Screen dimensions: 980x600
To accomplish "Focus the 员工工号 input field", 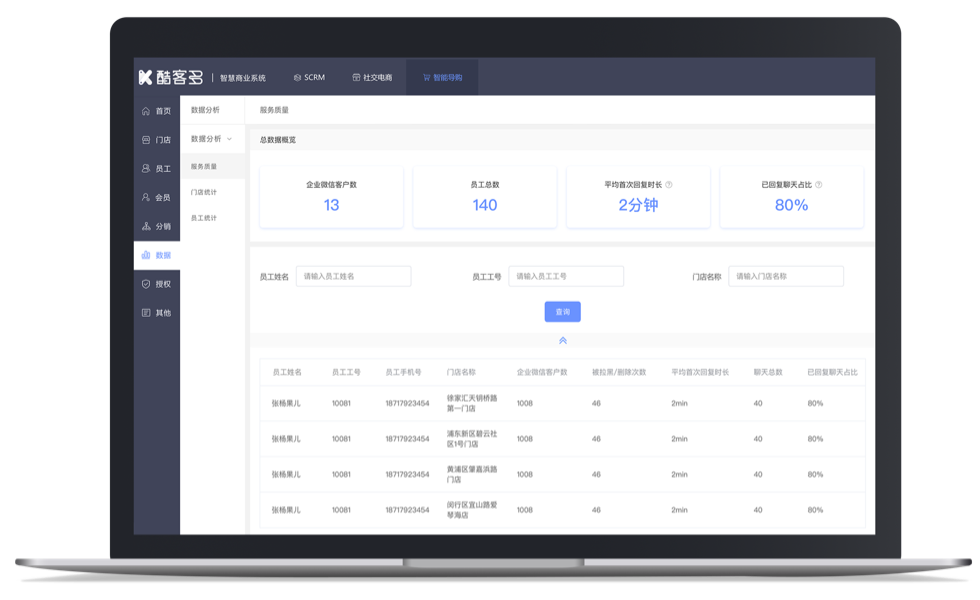I will point(566,276).
